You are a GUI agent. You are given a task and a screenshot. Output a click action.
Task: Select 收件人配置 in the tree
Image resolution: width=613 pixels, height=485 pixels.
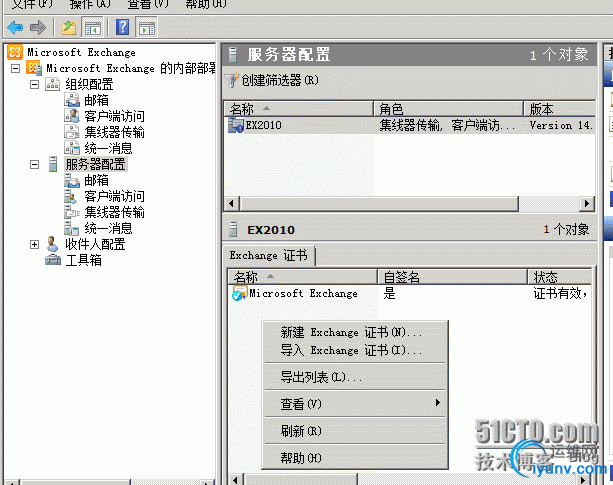[95, 244]
